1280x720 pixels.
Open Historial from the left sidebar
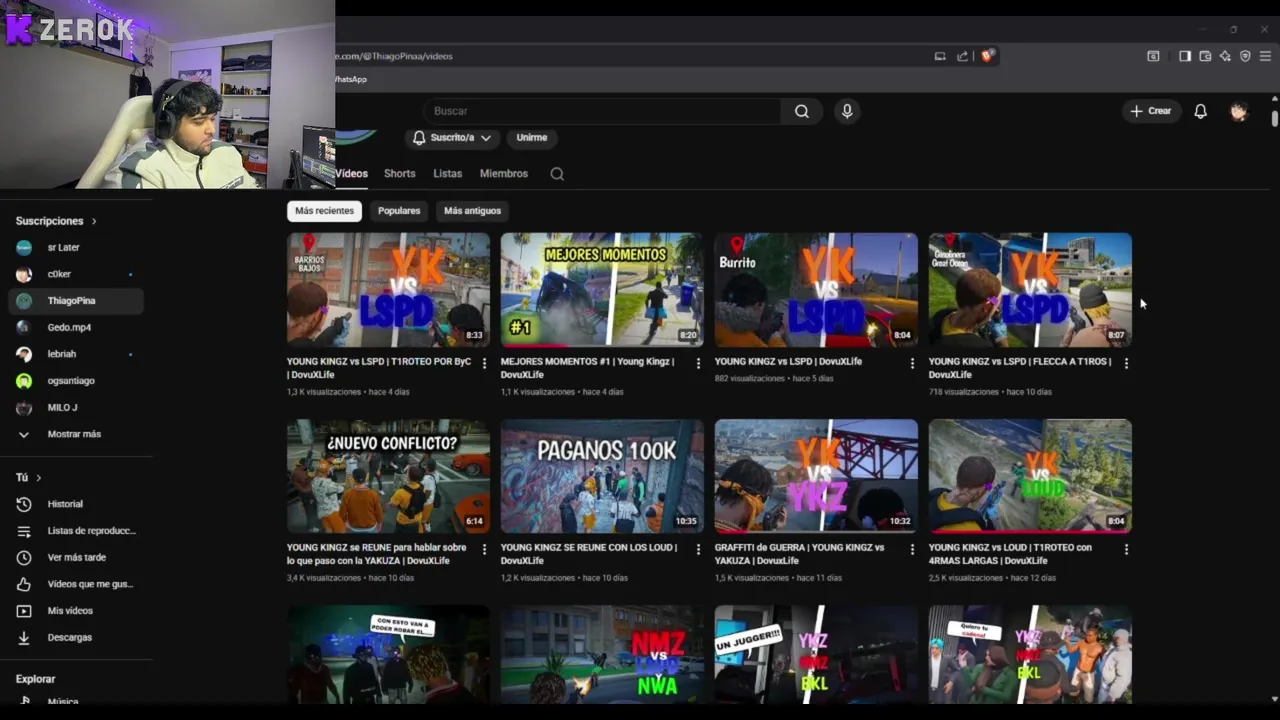tap(76, 504)
